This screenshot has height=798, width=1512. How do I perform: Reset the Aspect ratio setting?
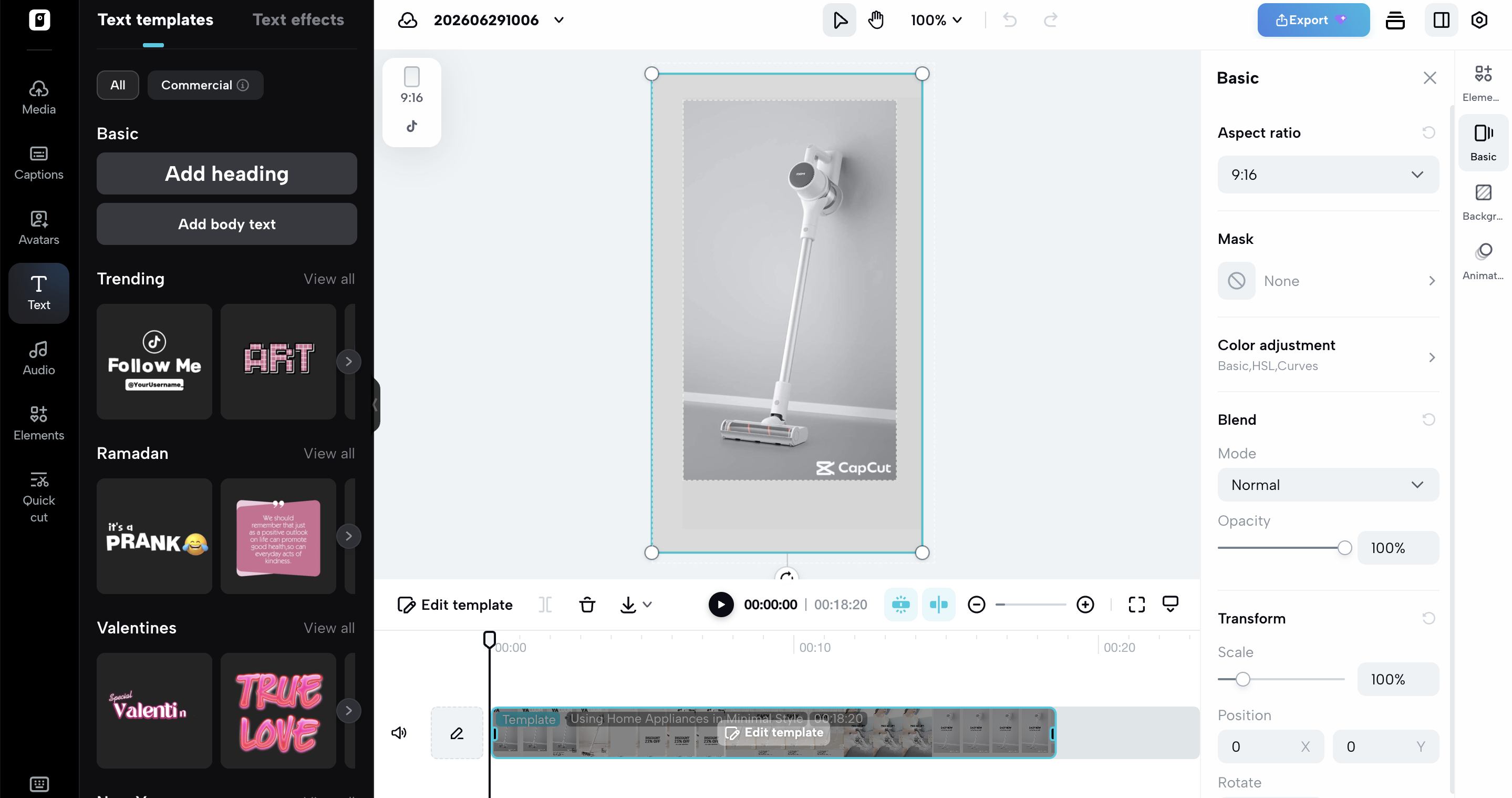[1428, 132]
